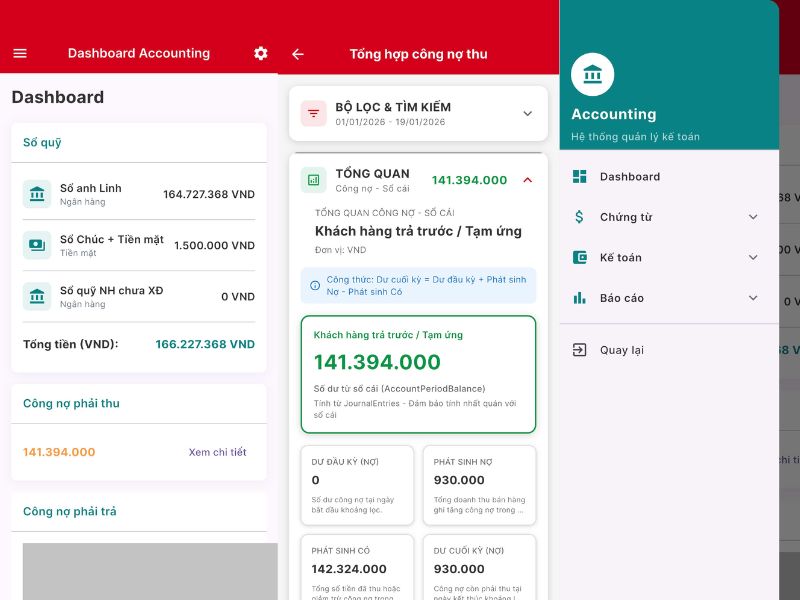
Task: Click the Khách hàng trả trước summary card
Action: 418,374
